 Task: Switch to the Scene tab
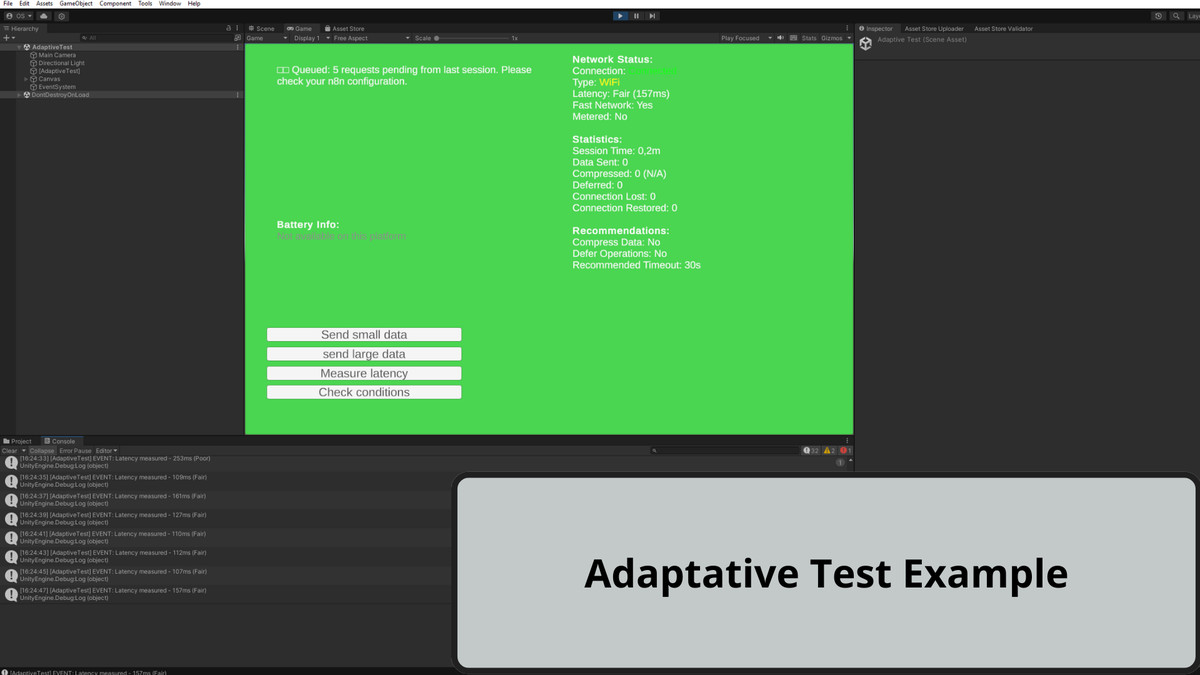click(262, 29)
